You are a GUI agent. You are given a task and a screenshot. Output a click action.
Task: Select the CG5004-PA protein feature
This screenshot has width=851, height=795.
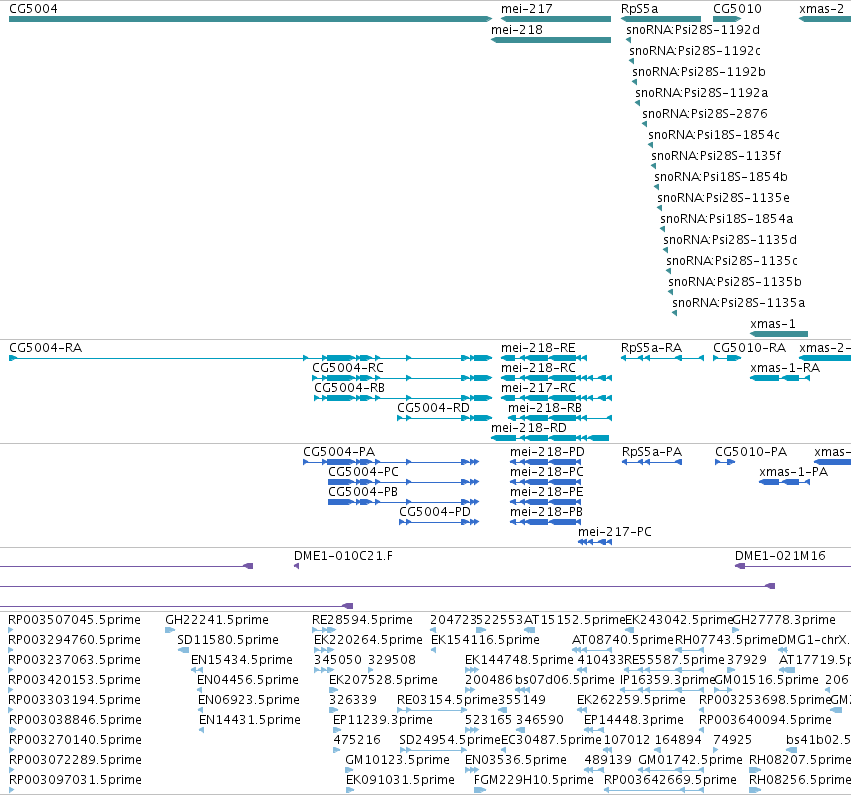(391, 462)
